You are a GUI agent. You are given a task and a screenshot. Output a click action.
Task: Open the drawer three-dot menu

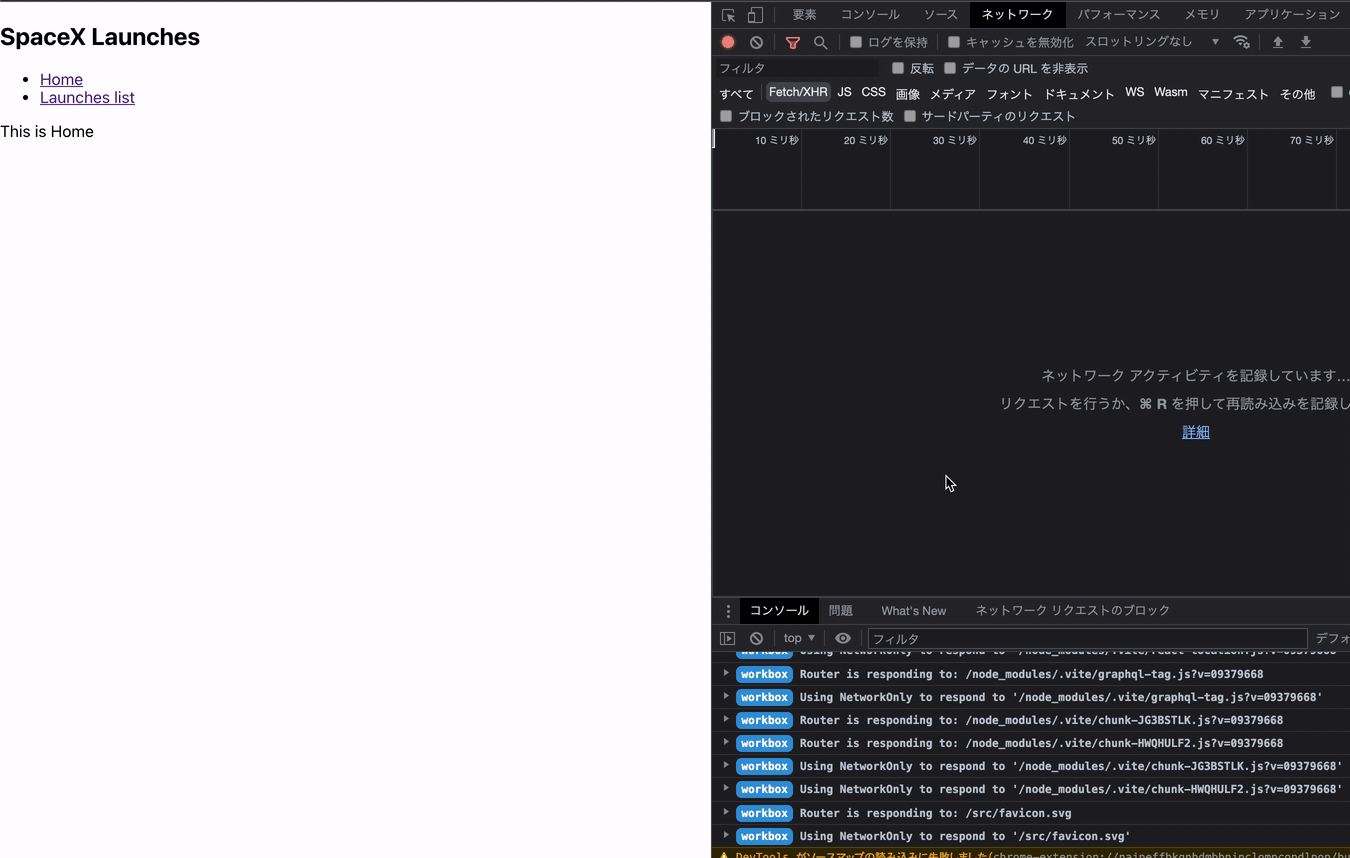(x=728, y=611)
